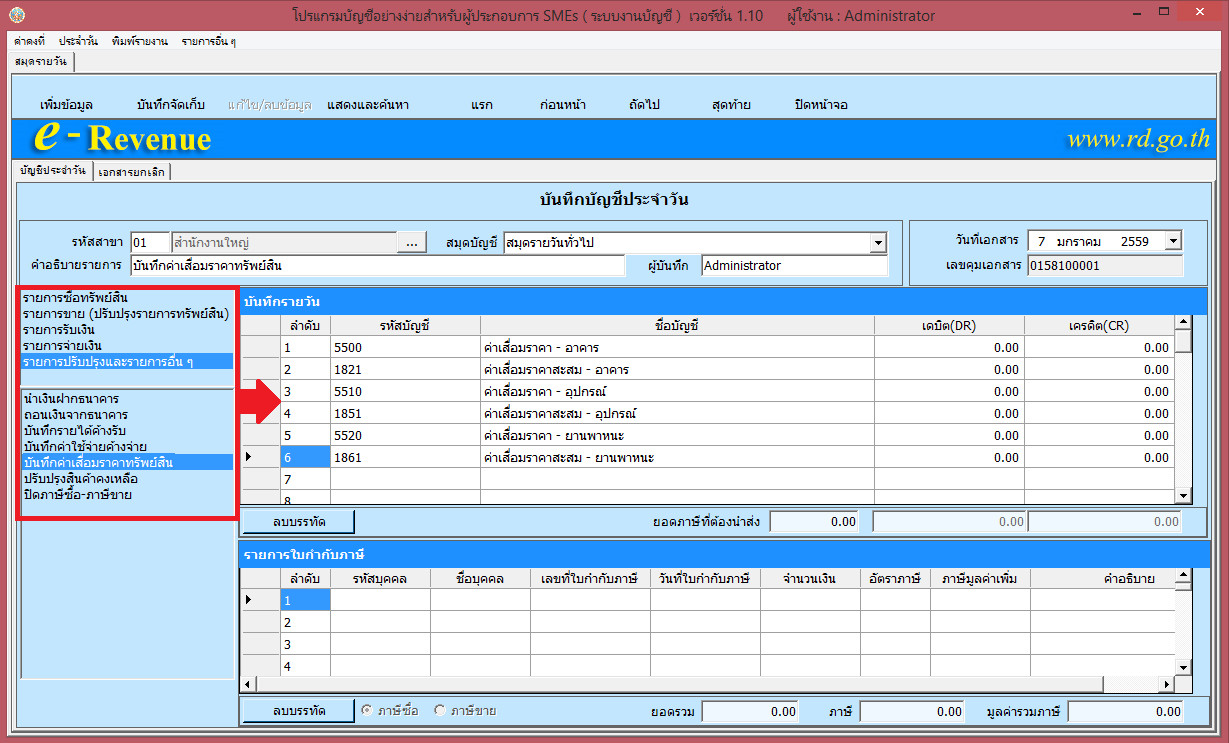Click the ยอดภาษีที่ต้องนำส่ง value field

(815, 521)
